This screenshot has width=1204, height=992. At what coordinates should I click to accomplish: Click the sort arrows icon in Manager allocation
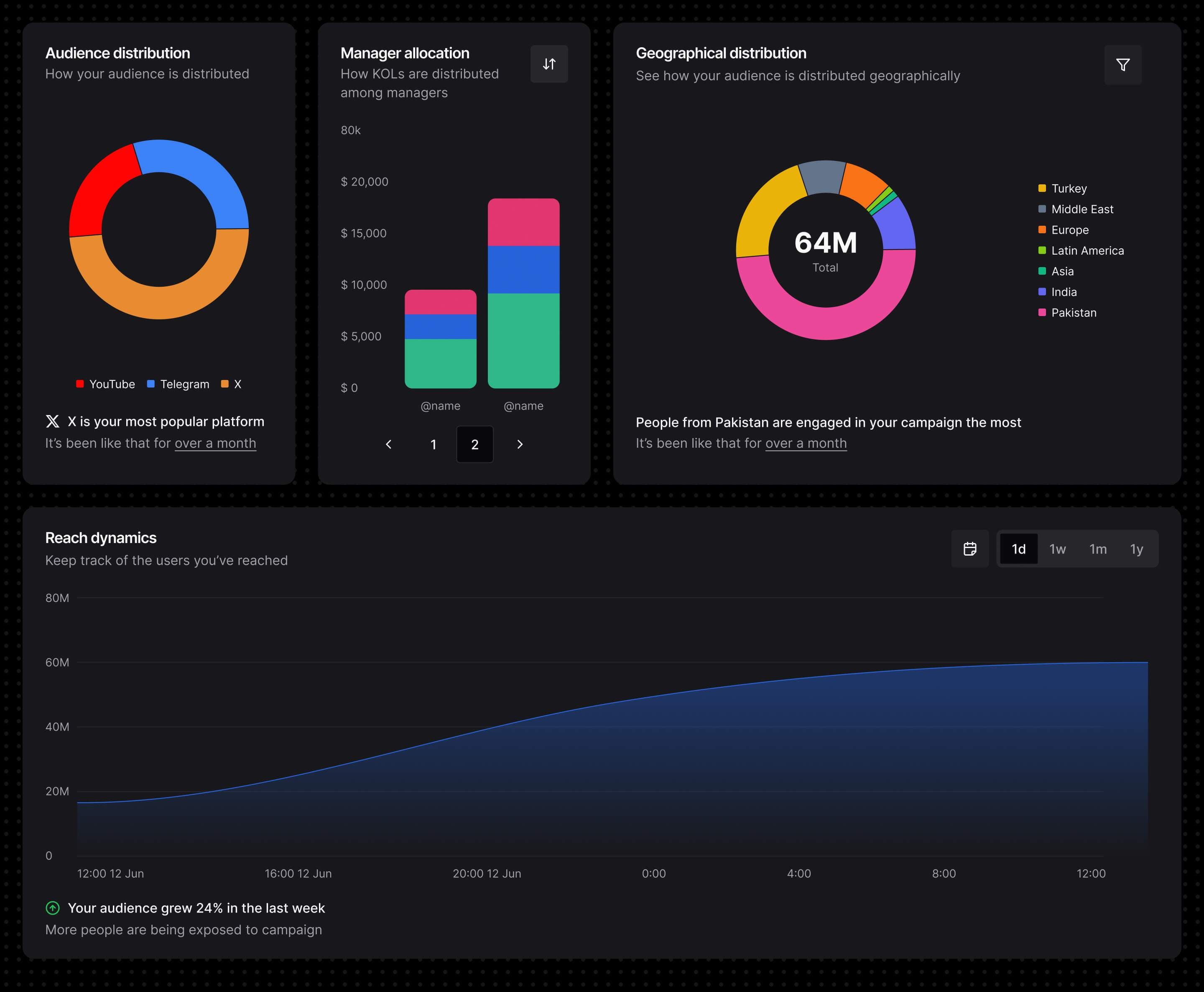(x=548, y=64)
